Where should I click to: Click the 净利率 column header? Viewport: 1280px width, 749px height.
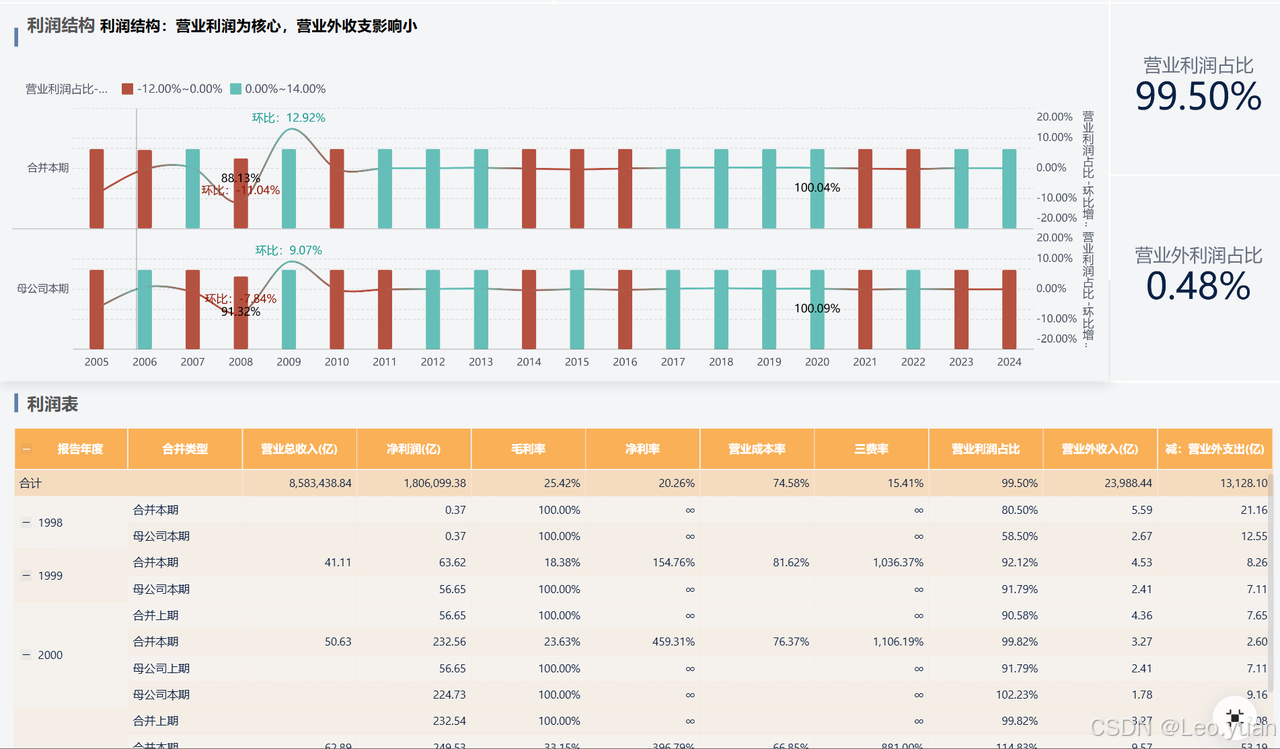click(x=643, y=449)
